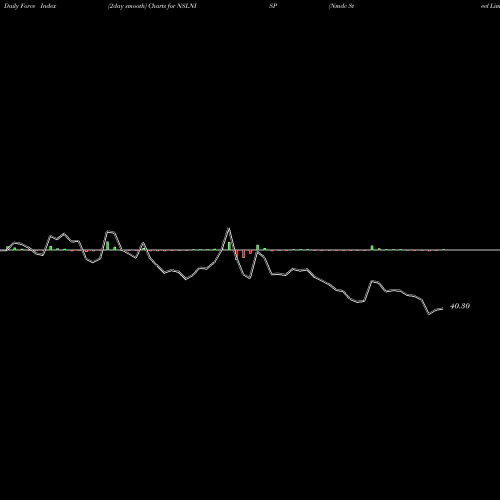Select the '(Nmdc St' header text

[x=341, y=6]
